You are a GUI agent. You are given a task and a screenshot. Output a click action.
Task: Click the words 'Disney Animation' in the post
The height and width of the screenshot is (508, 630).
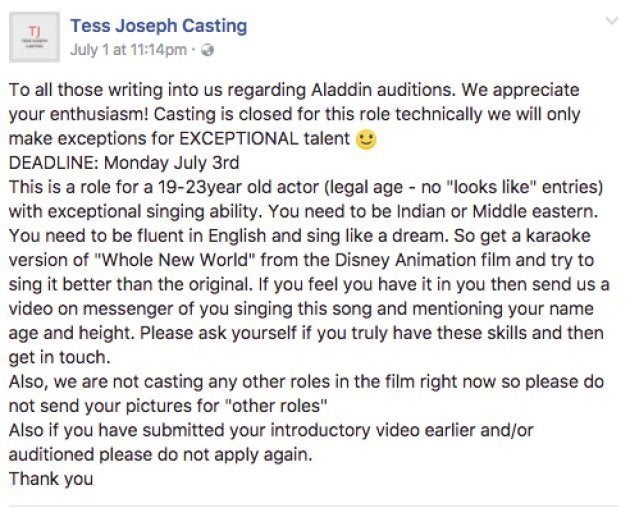[405, 260]
